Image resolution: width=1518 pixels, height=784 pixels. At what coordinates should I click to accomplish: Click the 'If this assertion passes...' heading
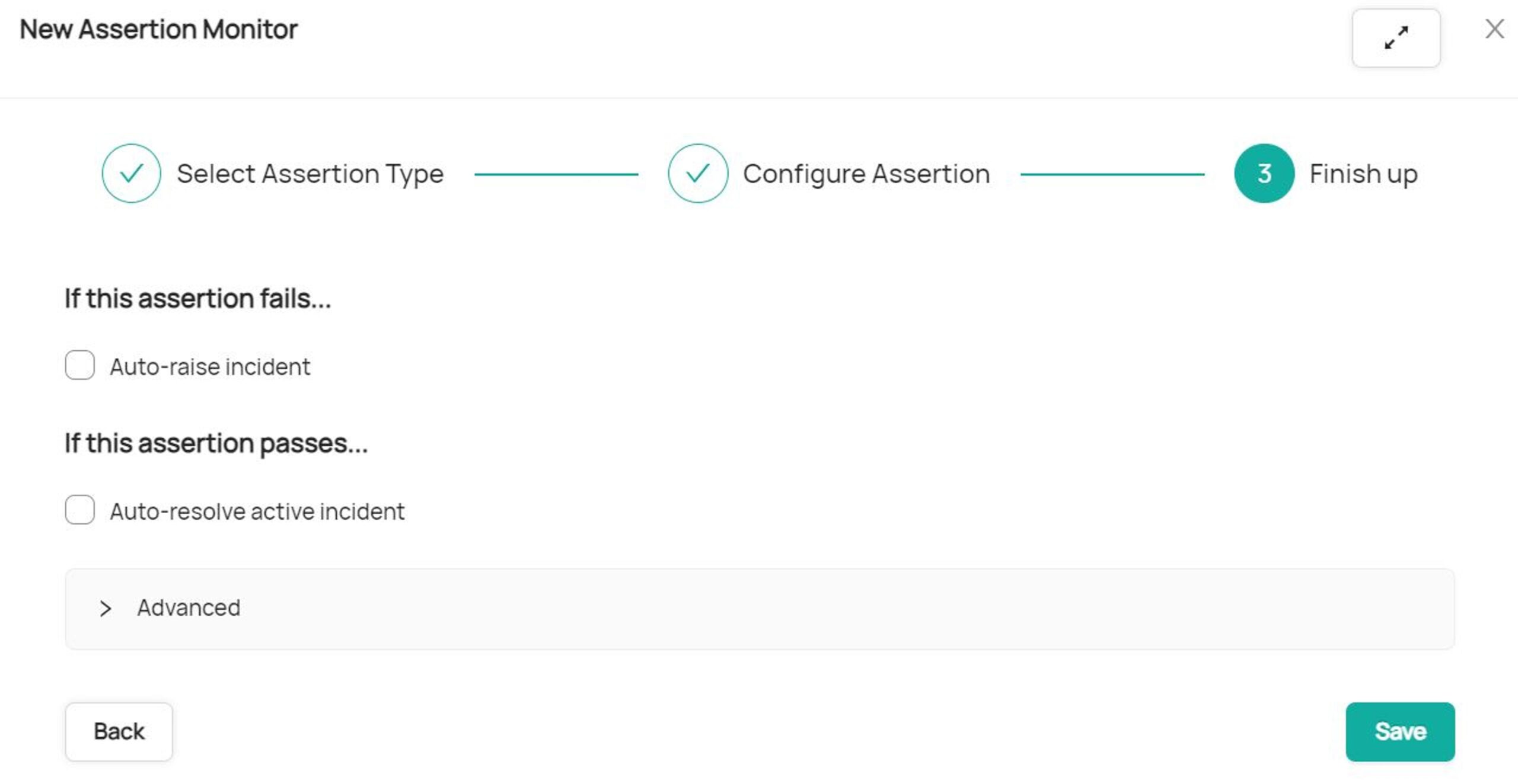pyautogui.click(x=216, y=443)
